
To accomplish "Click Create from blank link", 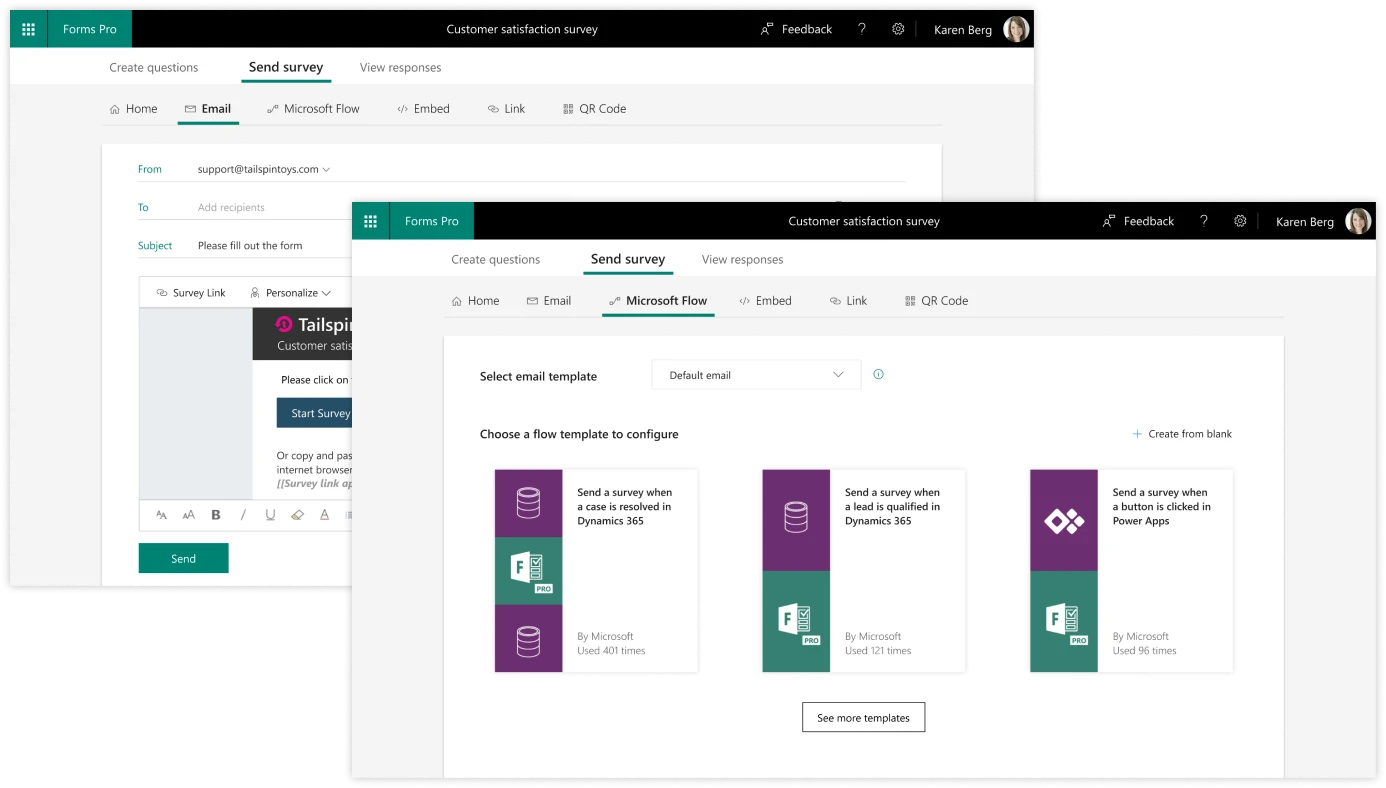I will pyautogui.click(x=1183, y=433).
